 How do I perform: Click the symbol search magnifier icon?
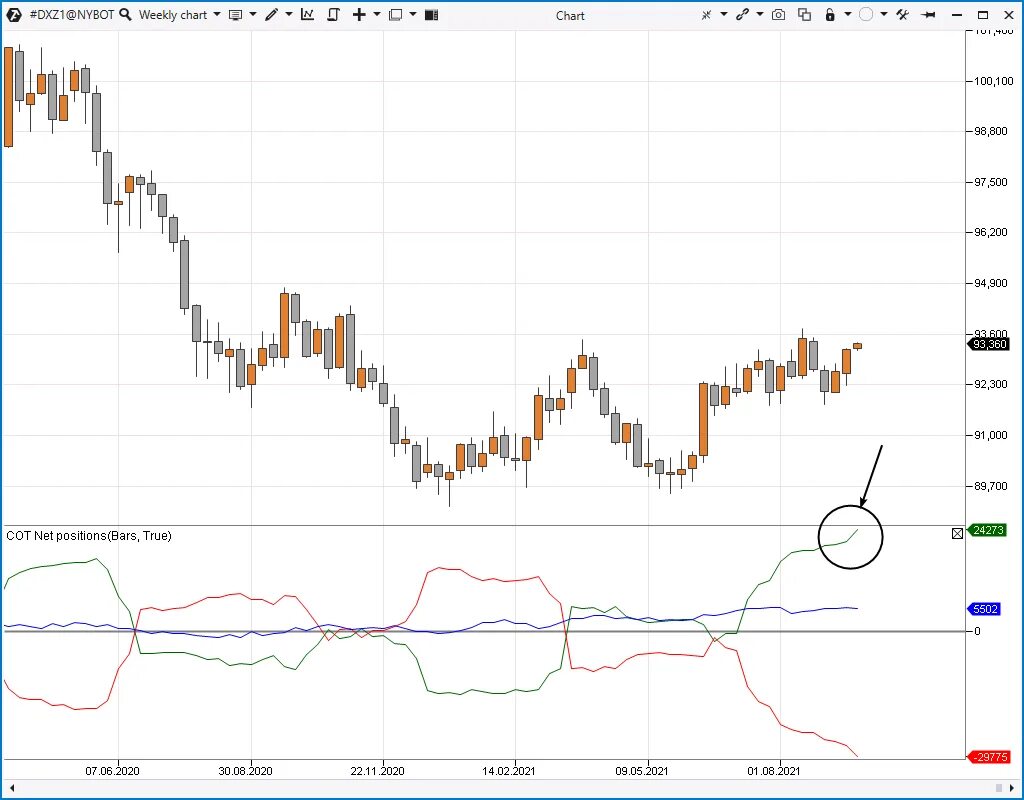tap(125, 14)
